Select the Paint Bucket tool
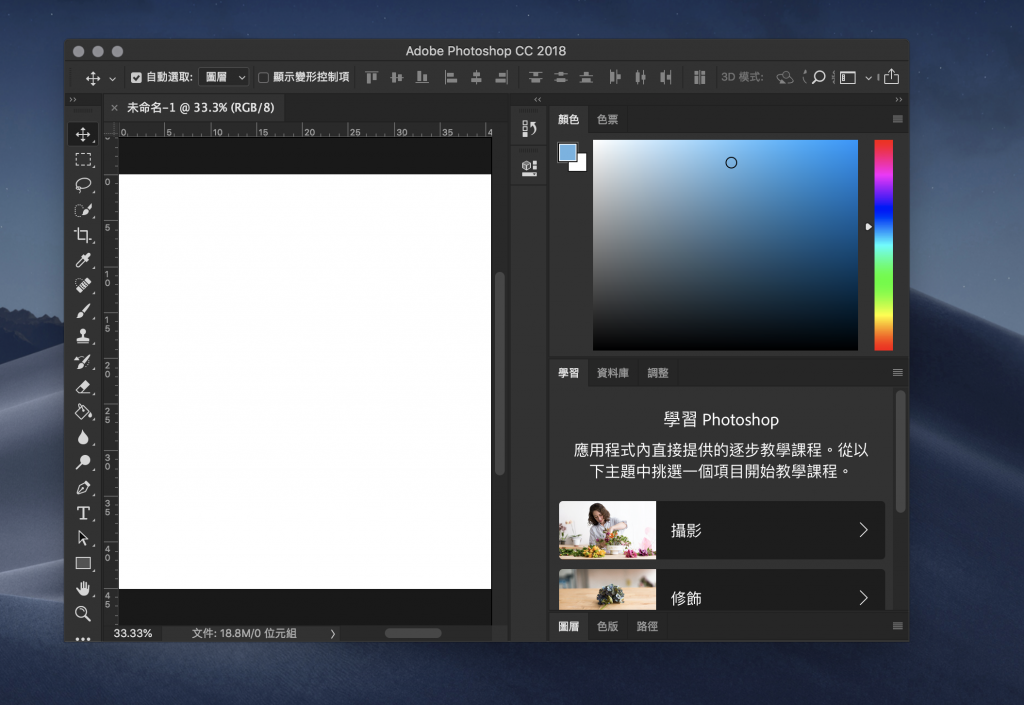Viewport: 1024px width, 705px height. [83, 412]
